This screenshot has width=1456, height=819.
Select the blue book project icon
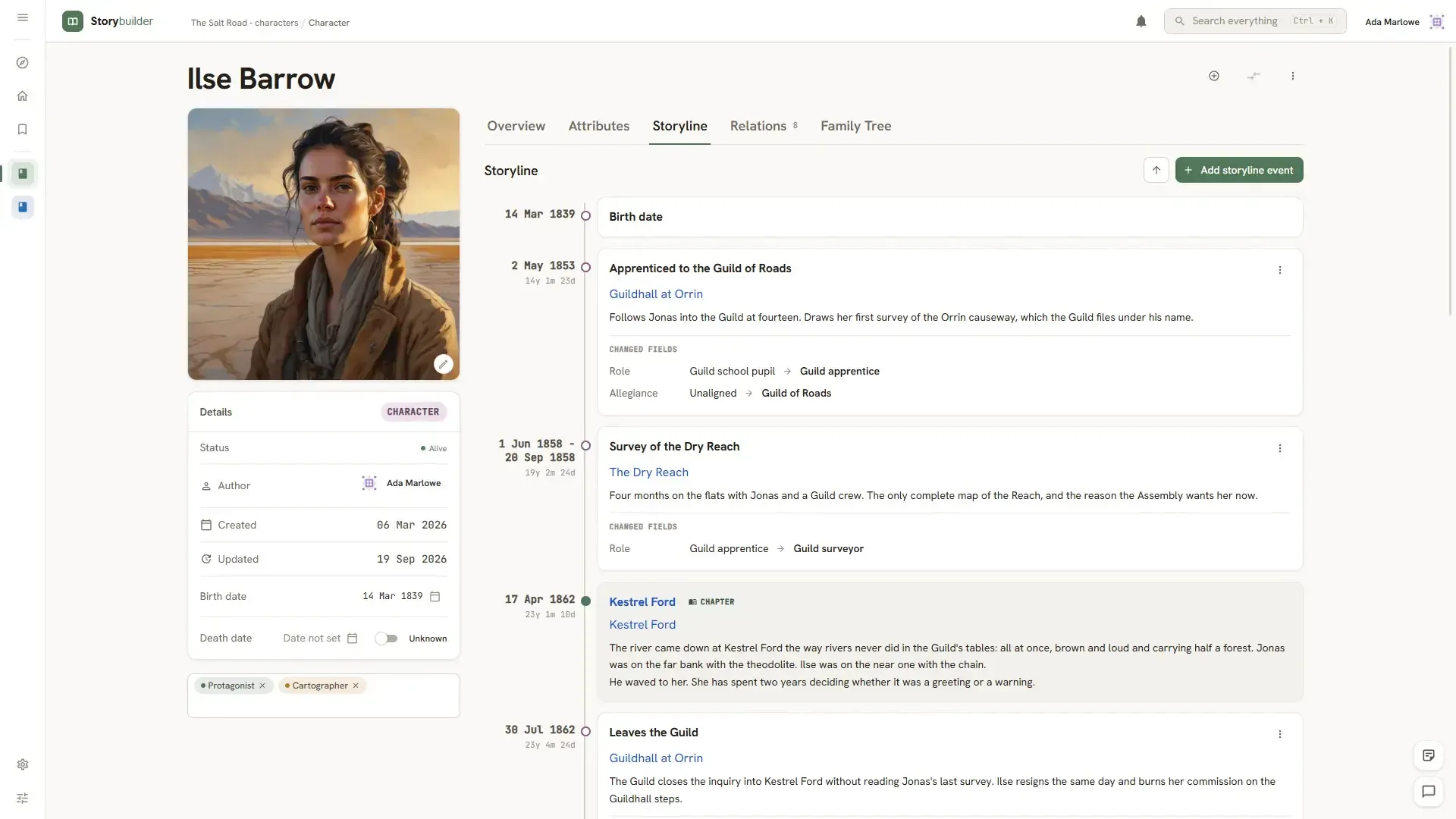(23, 207)
